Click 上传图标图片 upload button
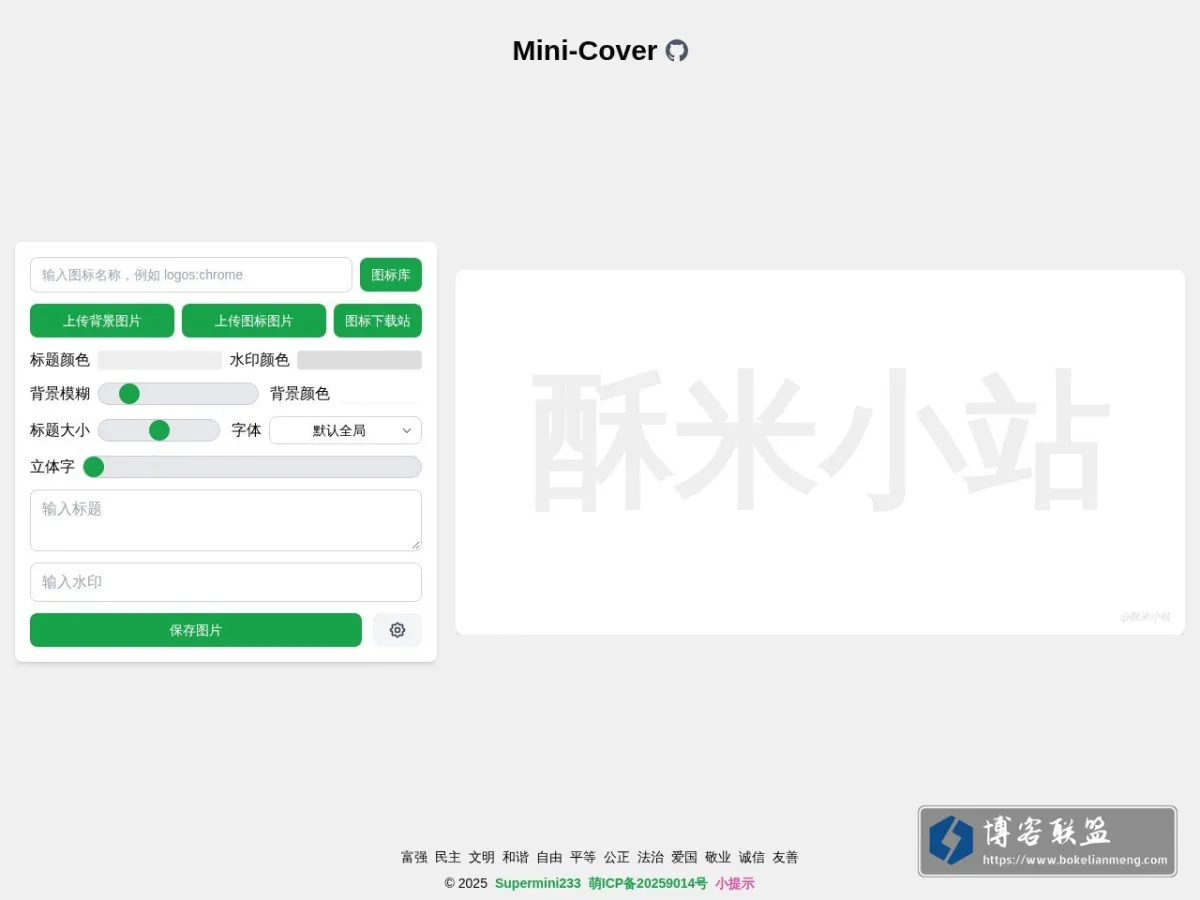The height and width of the screenshot is (900, 1200). click(x=254, y=321)
